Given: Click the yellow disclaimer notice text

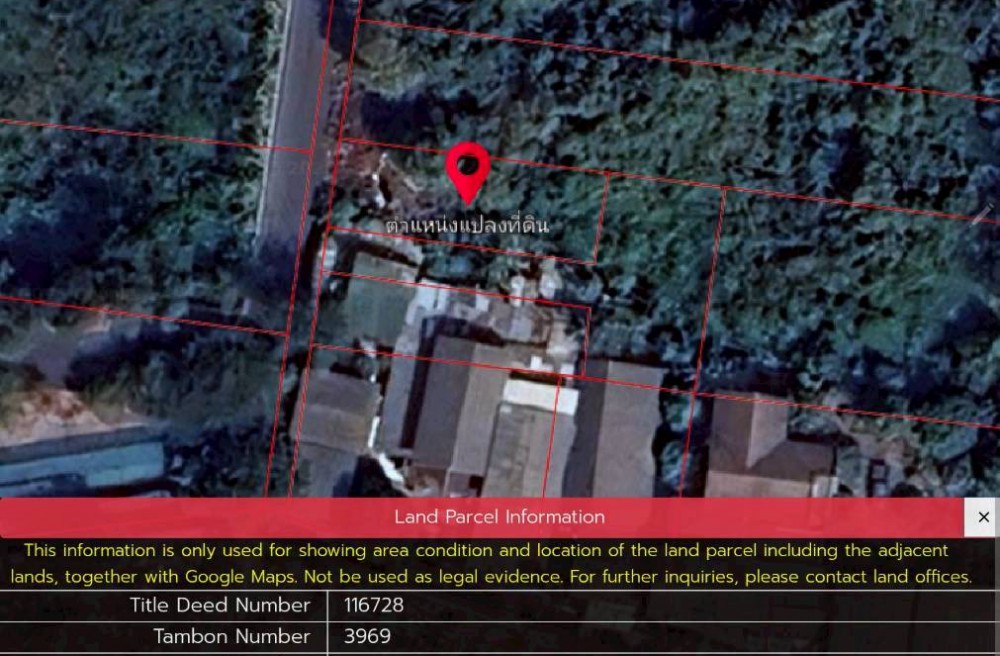Looking at the screenshot, I should coord(490,564).
